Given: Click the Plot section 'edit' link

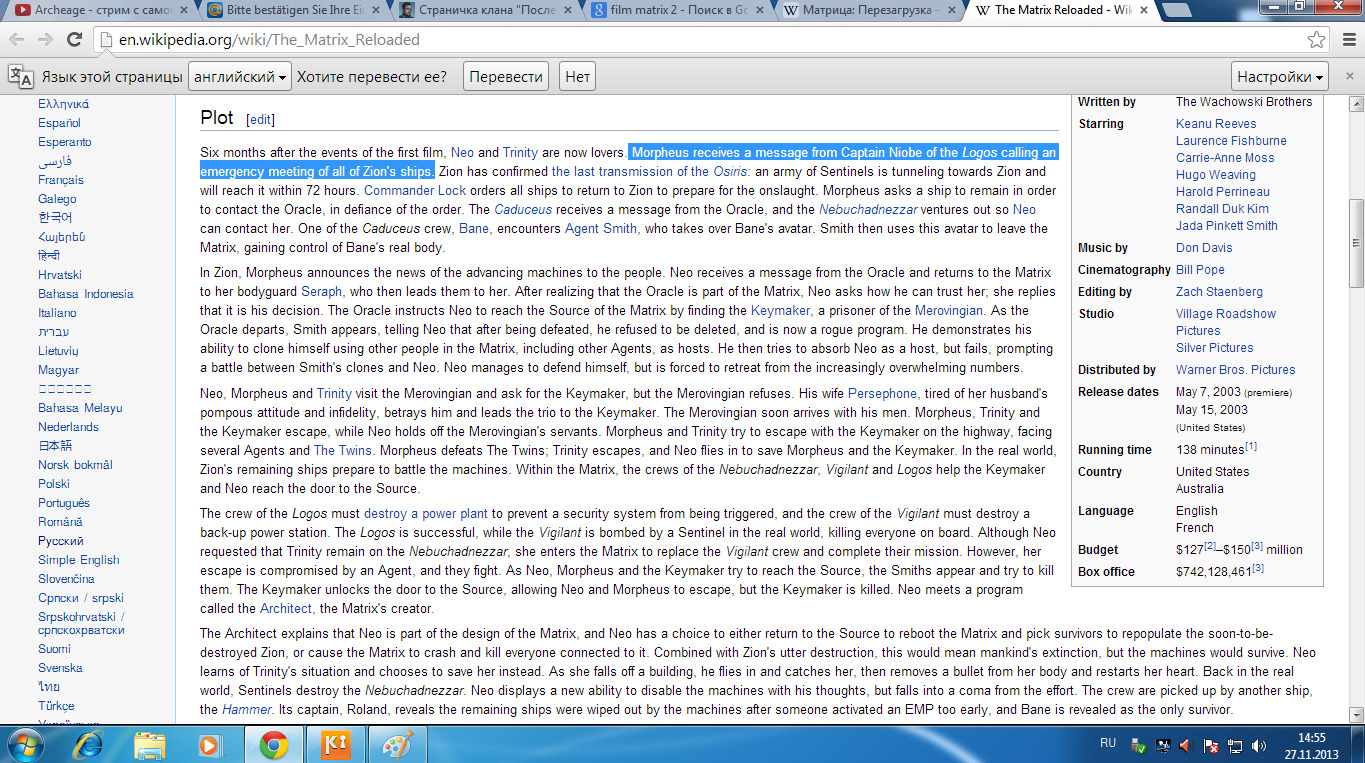Looking at the screenshot, I should click(260, 119).
